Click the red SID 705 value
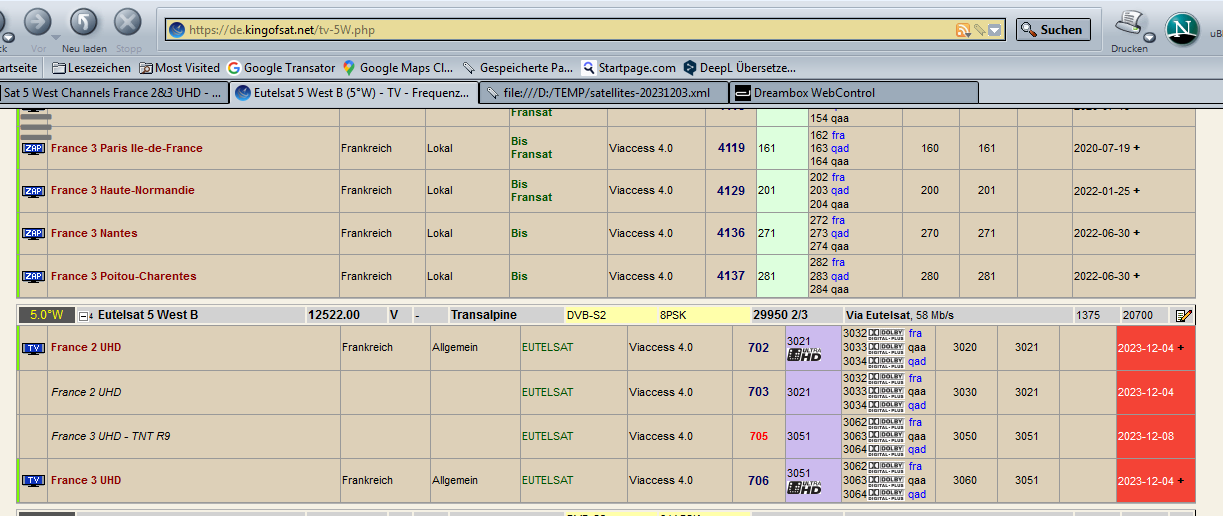The width and height of the screenshot is (1223, 516). pos(759,436)
